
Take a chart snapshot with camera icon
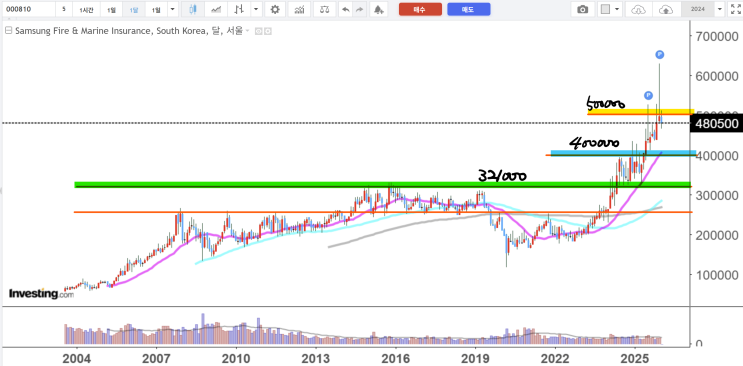click(x=582, y=9)
